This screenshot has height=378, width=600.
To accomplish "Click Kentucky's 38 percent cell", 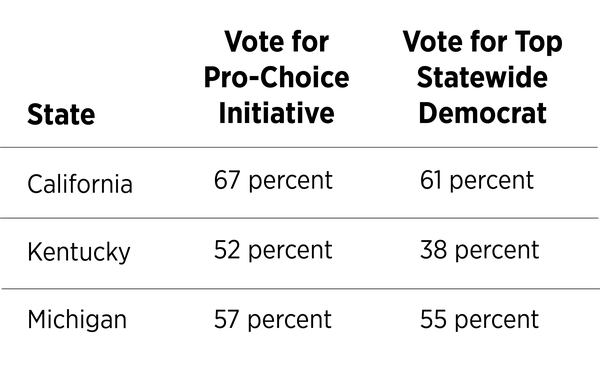I will (x=480, y=250).
